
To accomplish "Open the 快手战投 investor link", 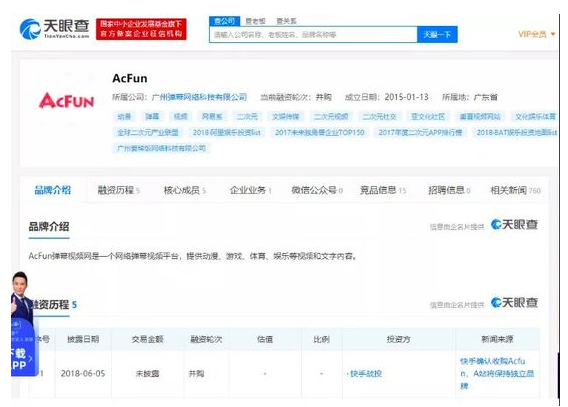I will click(365, 374).
